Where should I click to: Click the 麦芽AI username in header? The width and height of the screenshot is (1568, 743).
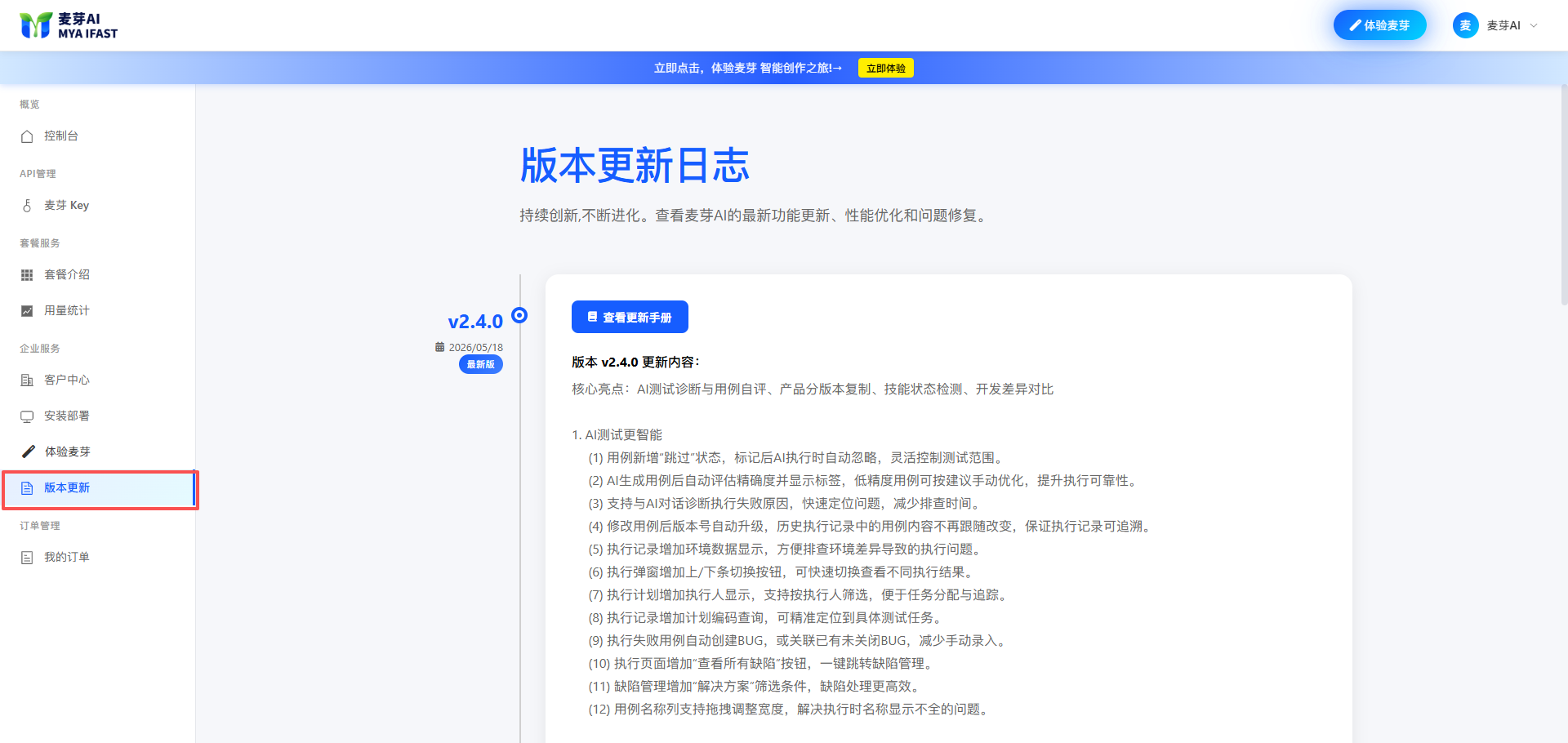pyautogui.click(x=1503, y=25)
